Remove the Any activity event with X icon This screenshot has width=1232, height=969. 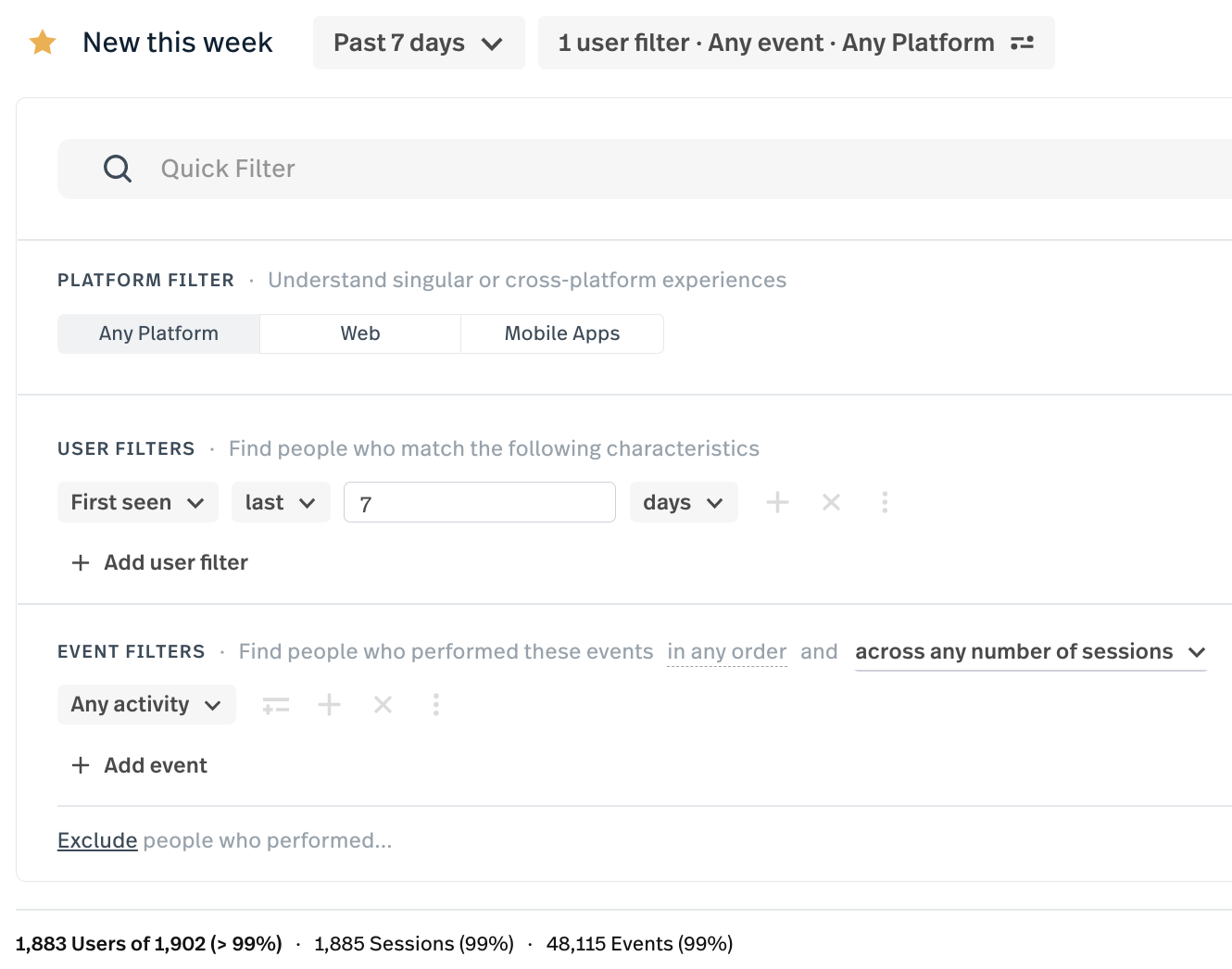click(383, 705)
